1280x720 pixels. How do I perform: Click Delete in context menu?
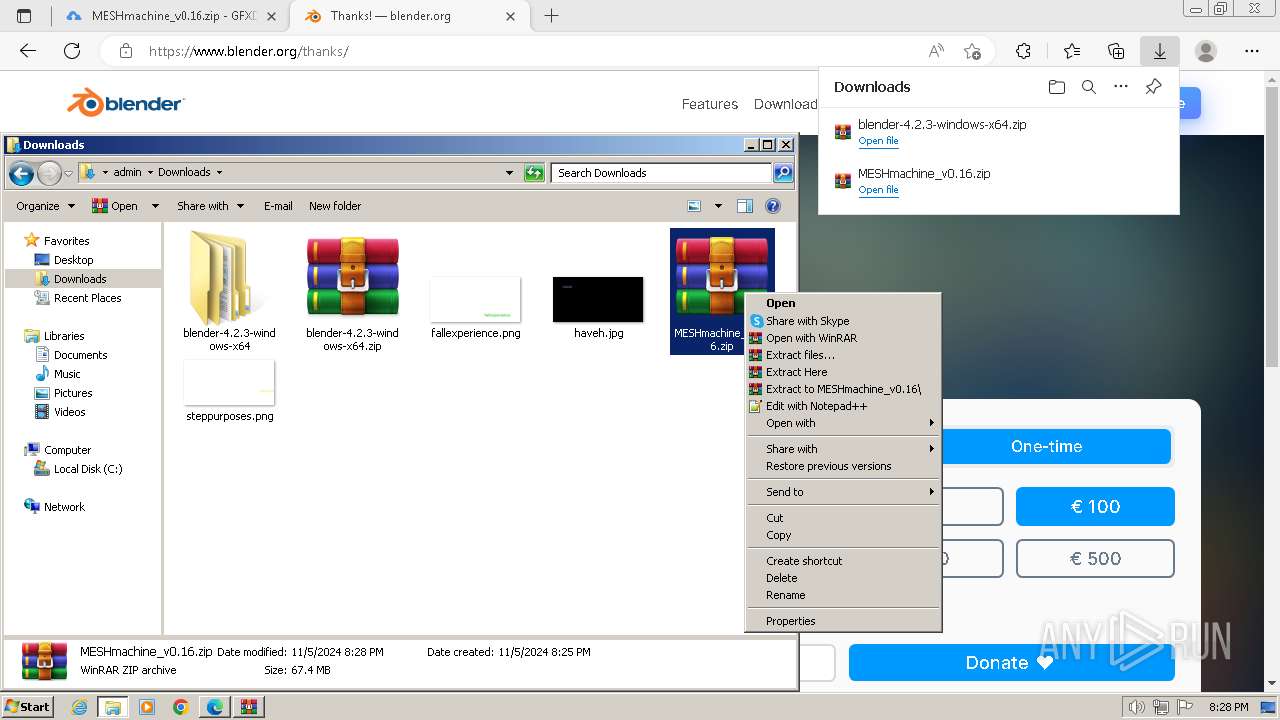[844, 578]
